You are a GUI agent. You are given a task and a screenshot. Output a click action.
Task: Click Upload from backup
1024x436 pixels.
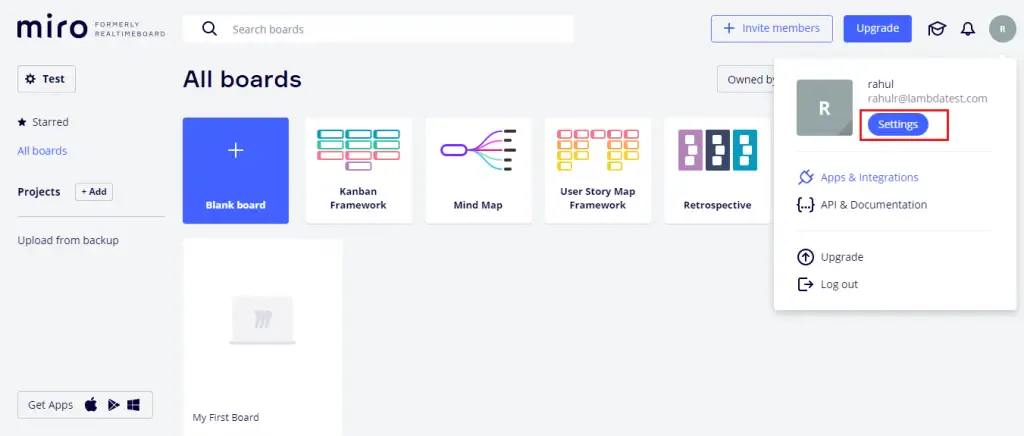[x=68, y=240]
